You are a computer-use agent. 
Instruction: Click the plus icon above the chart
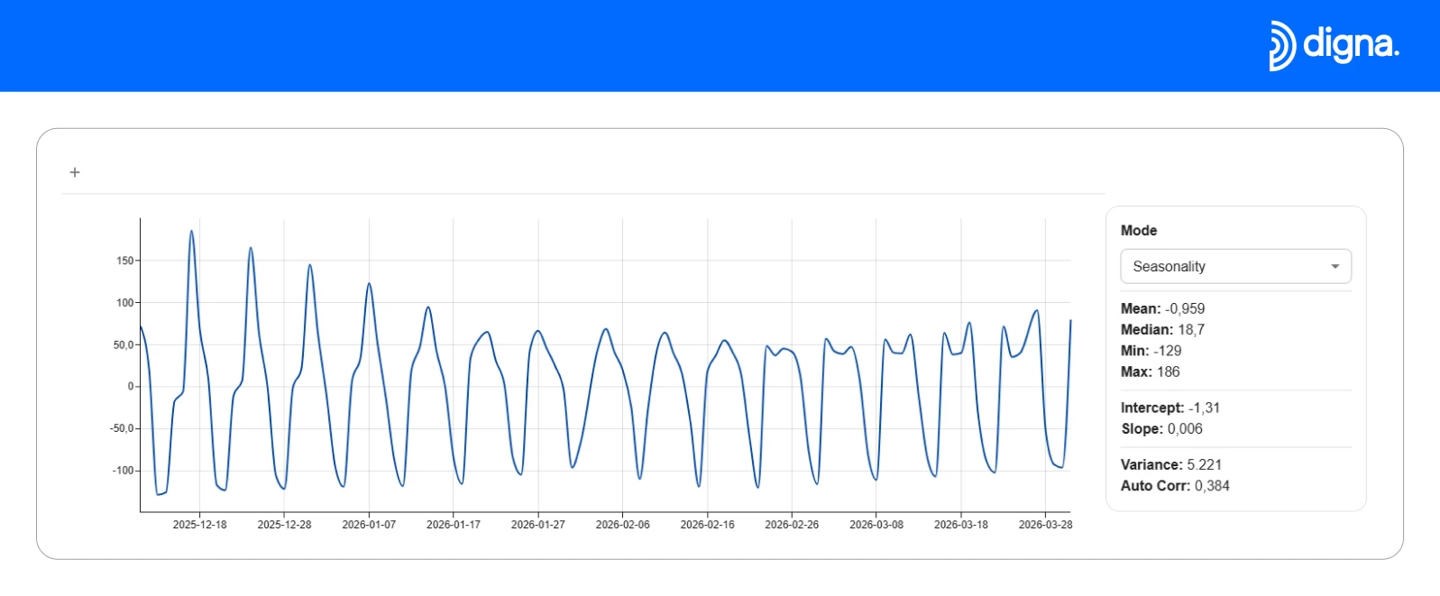(x=75, y=172)
